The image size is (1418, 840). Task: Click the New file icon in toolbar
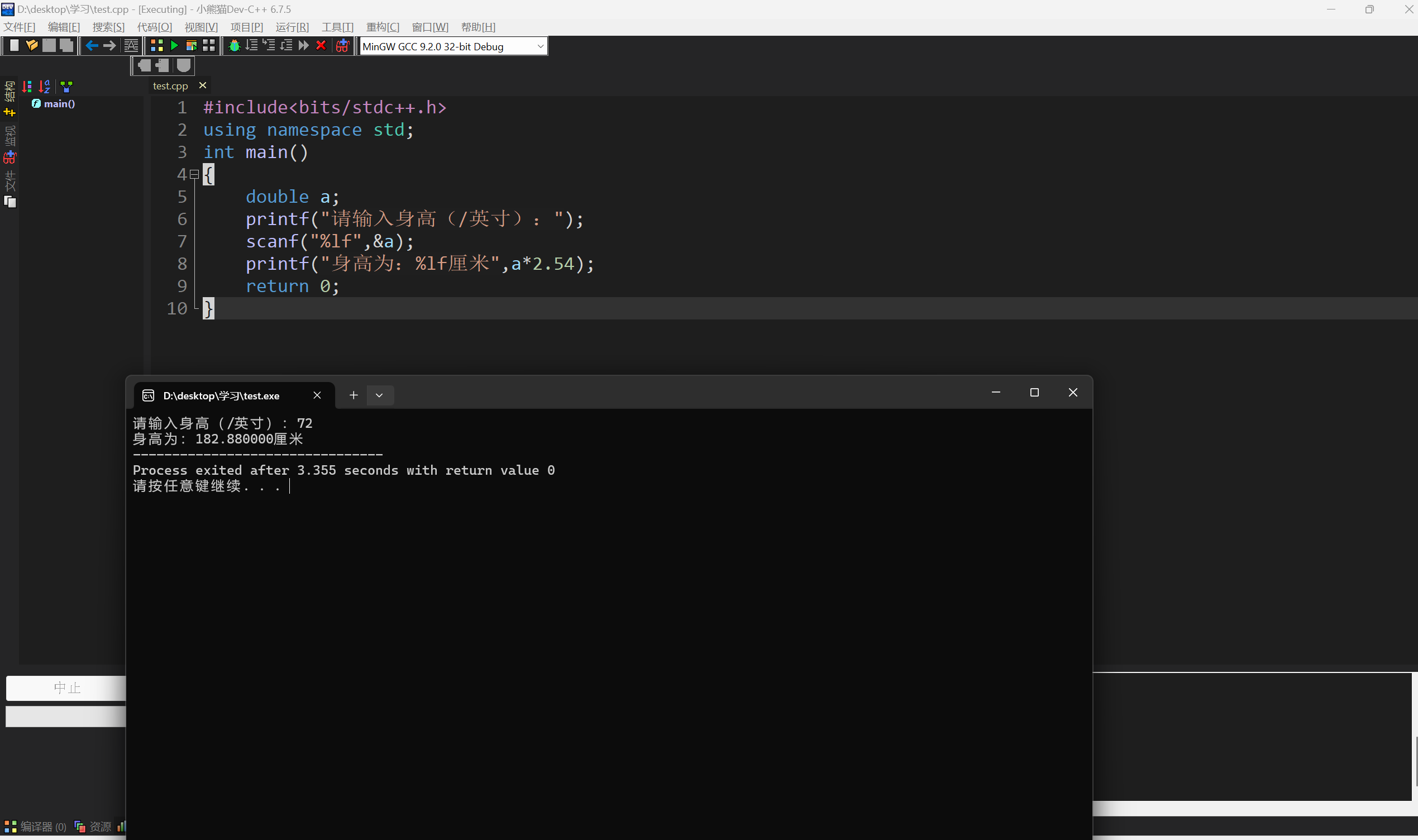pos(14,46)
